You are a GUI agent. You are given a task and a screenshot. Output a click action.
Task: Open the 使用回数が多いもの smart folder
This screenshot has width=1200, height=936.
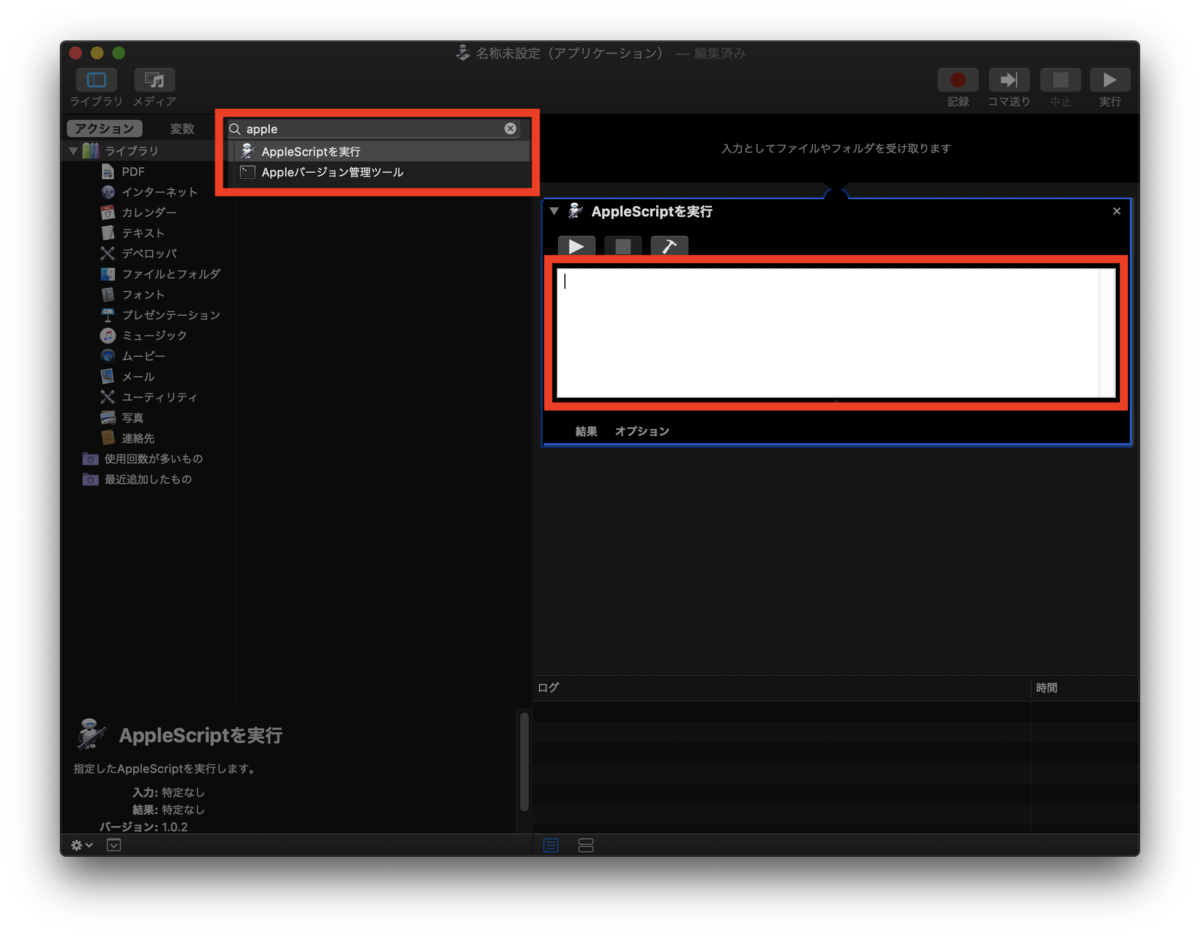pos(143,459)
